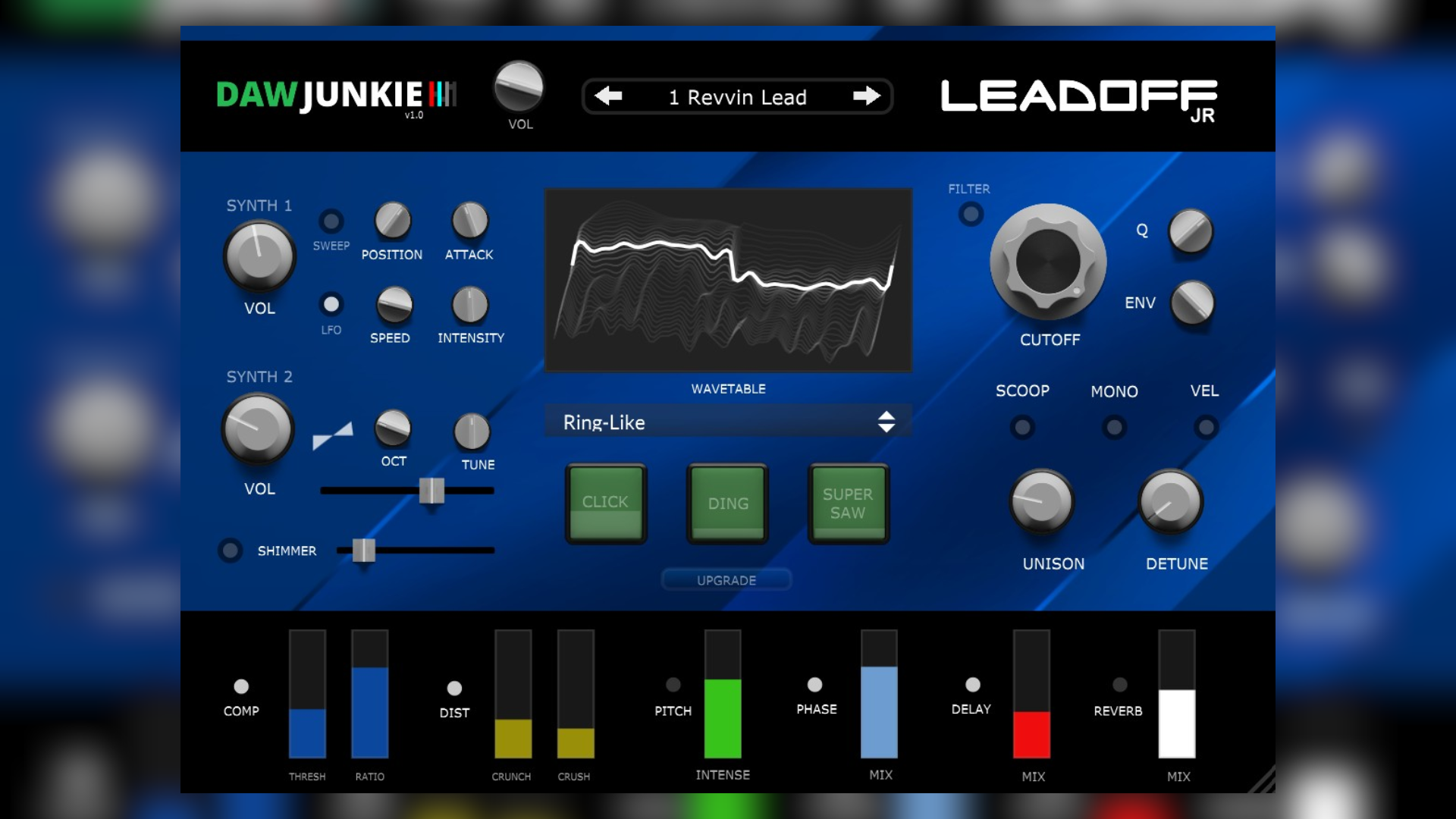The width and height of the screenshot is (1456, 819).
Task: Click the Synth 2 sawtooth waveform icon
Action: (333, 436)
